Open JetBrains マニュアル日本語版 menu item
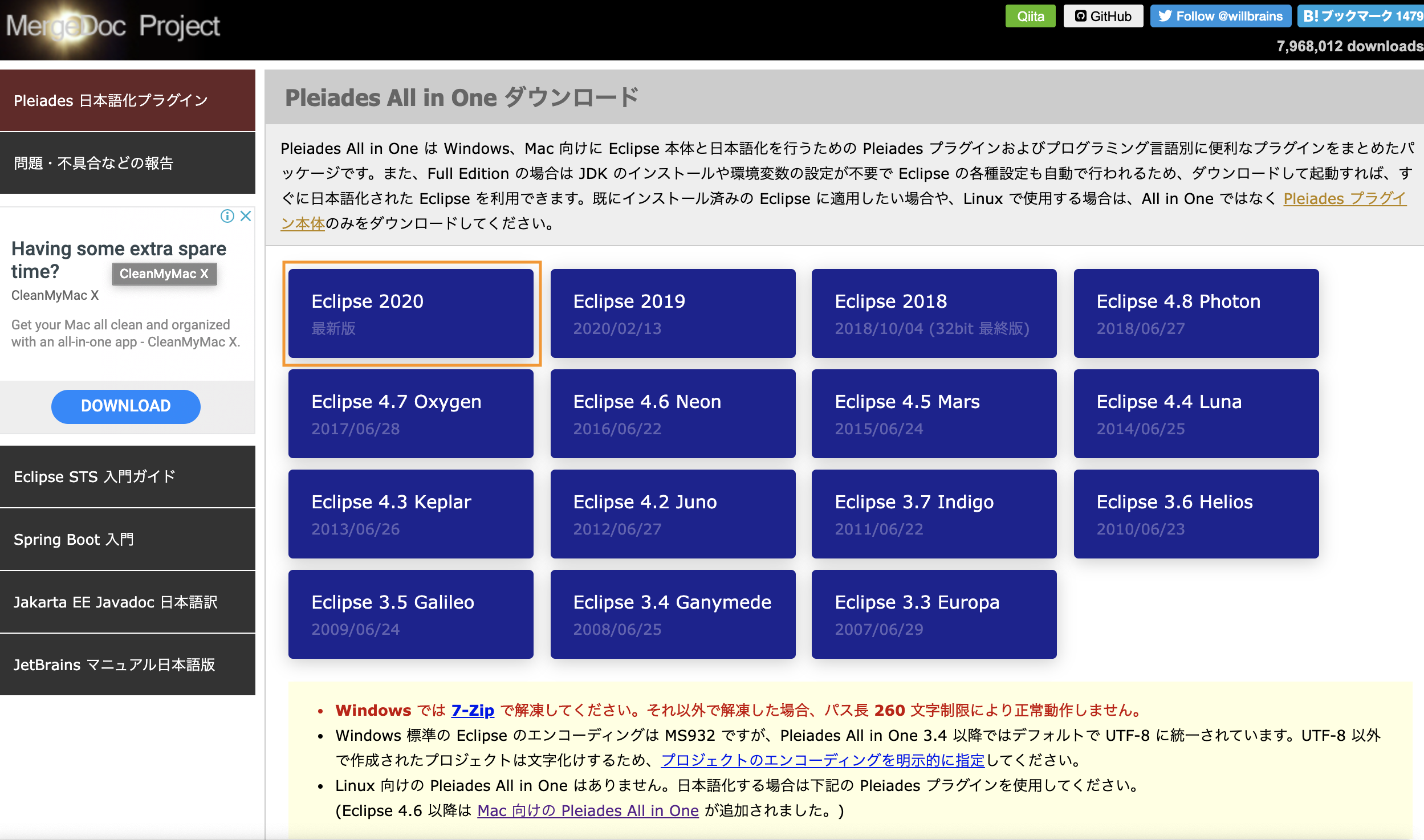1424x840 pixels. pyautogui.click(x=128, y=664)
